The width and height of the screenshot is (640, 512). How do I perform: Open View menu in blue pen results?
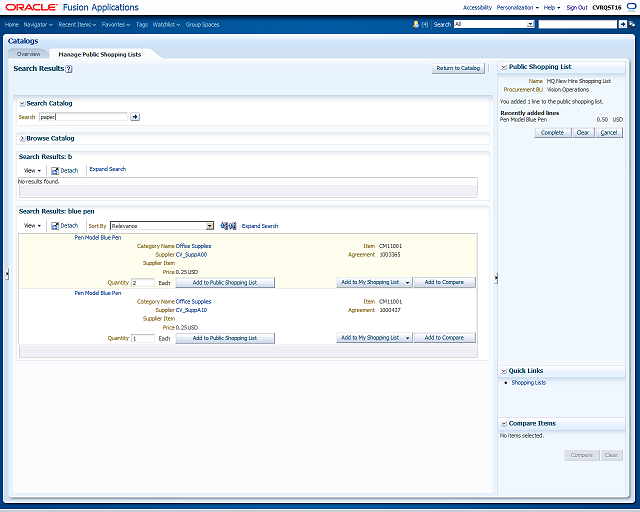32,226
